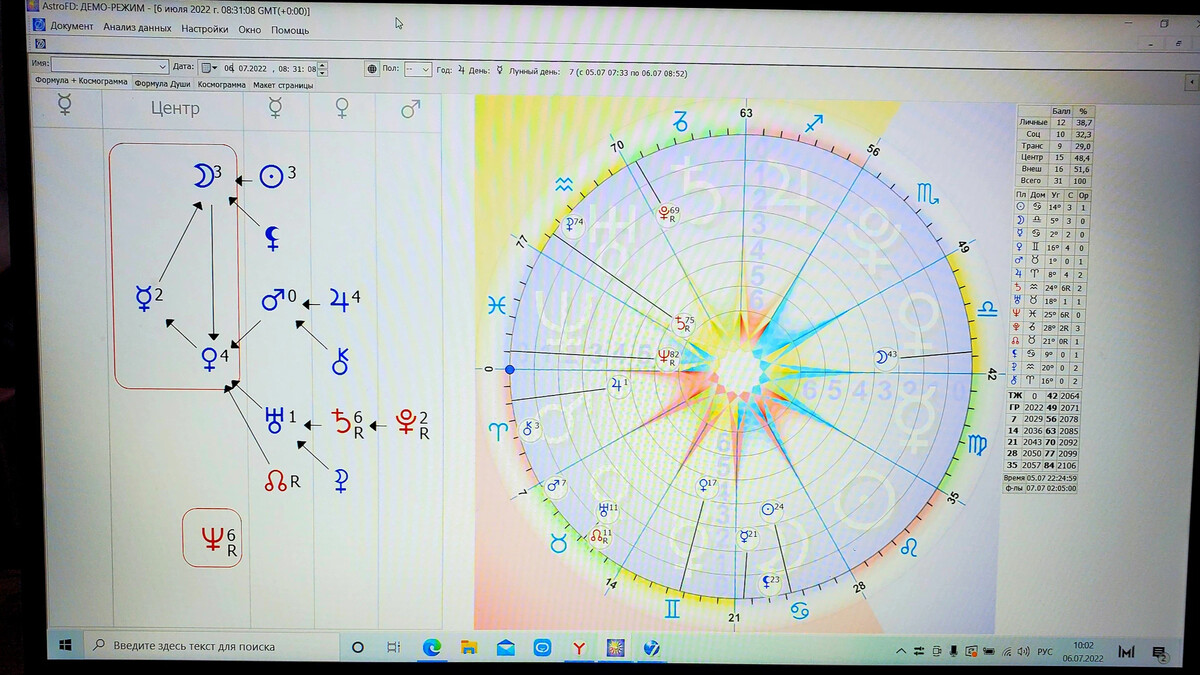Click the Venus column header symbol
Viewport: 1200px width, 675px height.
(342, 108)
